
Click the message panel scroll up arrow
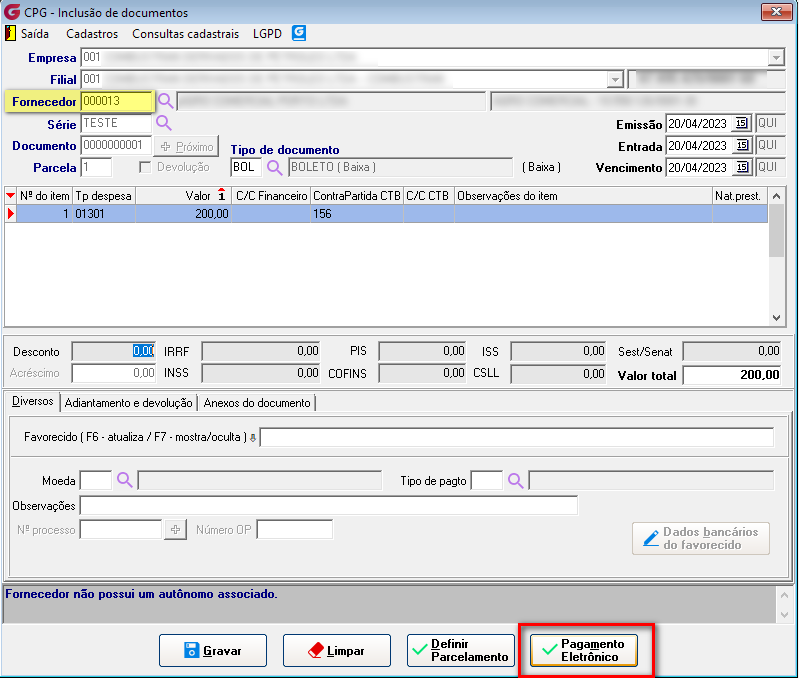click(x=784, y=594)
